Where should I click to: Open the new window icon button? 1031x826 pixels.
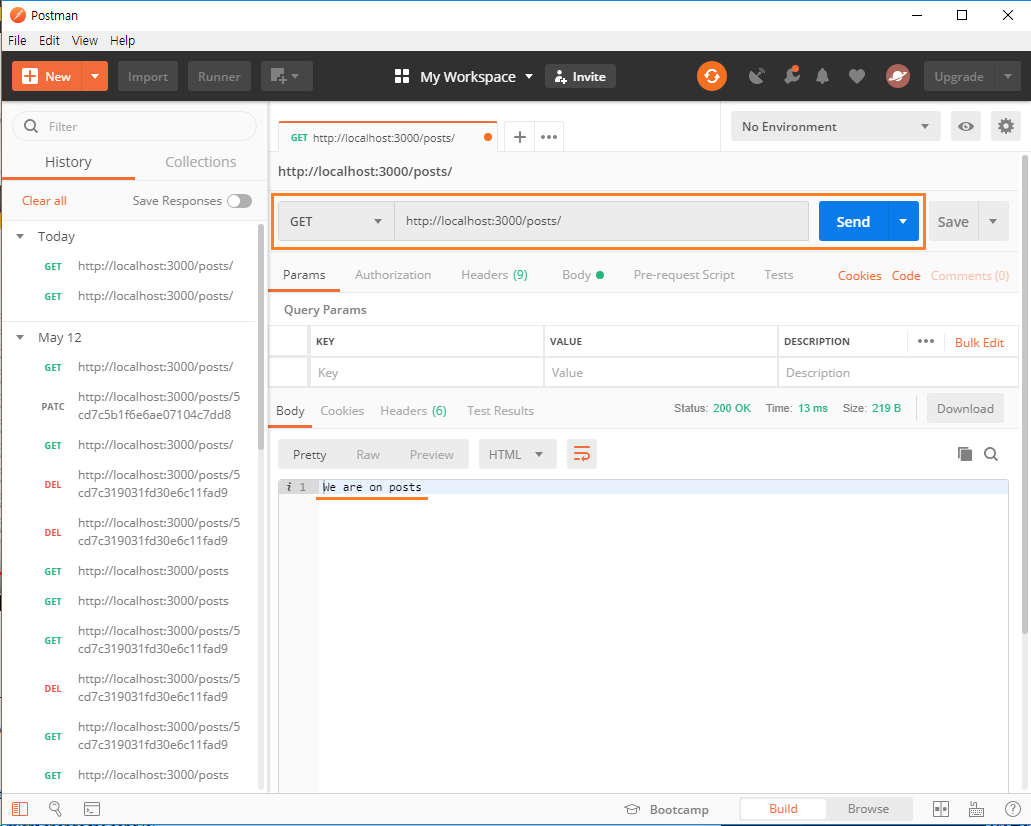pyautogui.click(x=287, y=76)
